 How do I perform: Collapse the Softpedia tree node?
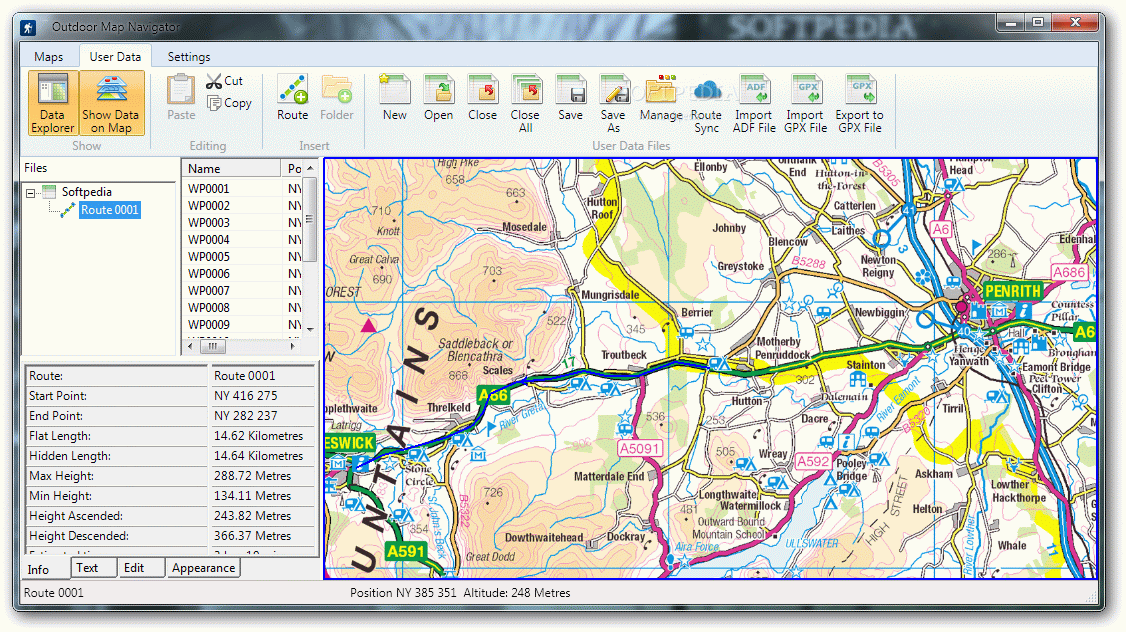[30, 192]
